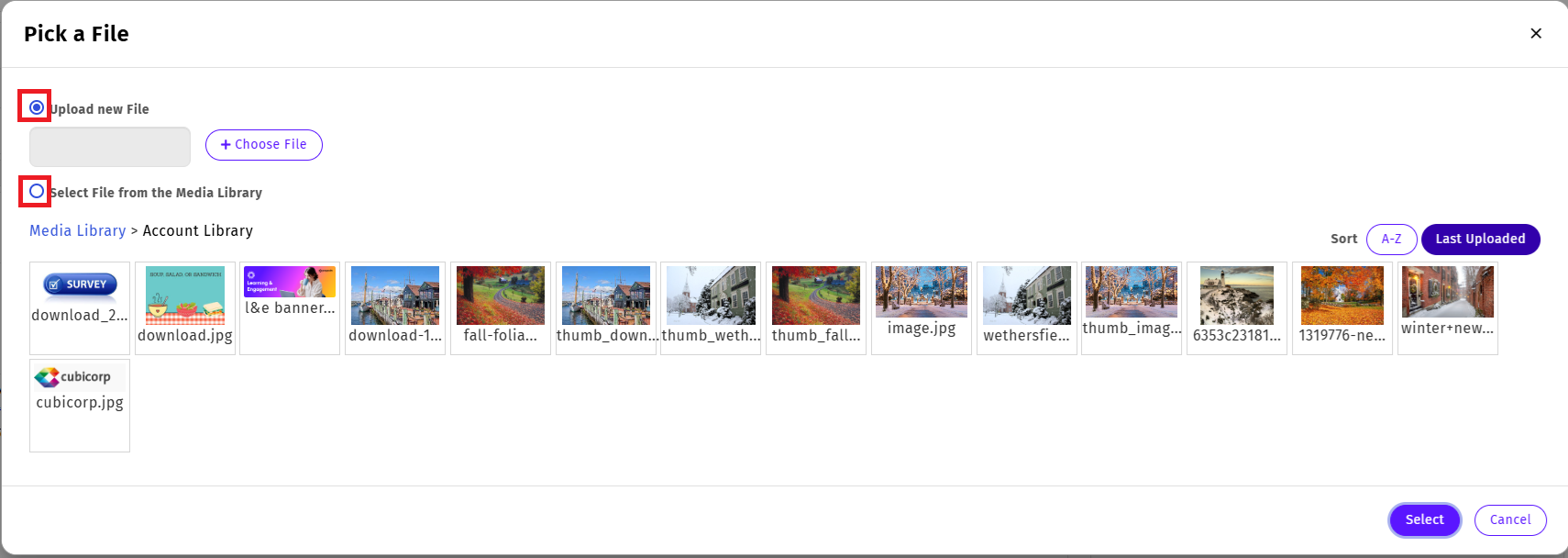Click the Upload new File label
The height and width of the screenshot is (558, 1568).
[x=99, y=109]
